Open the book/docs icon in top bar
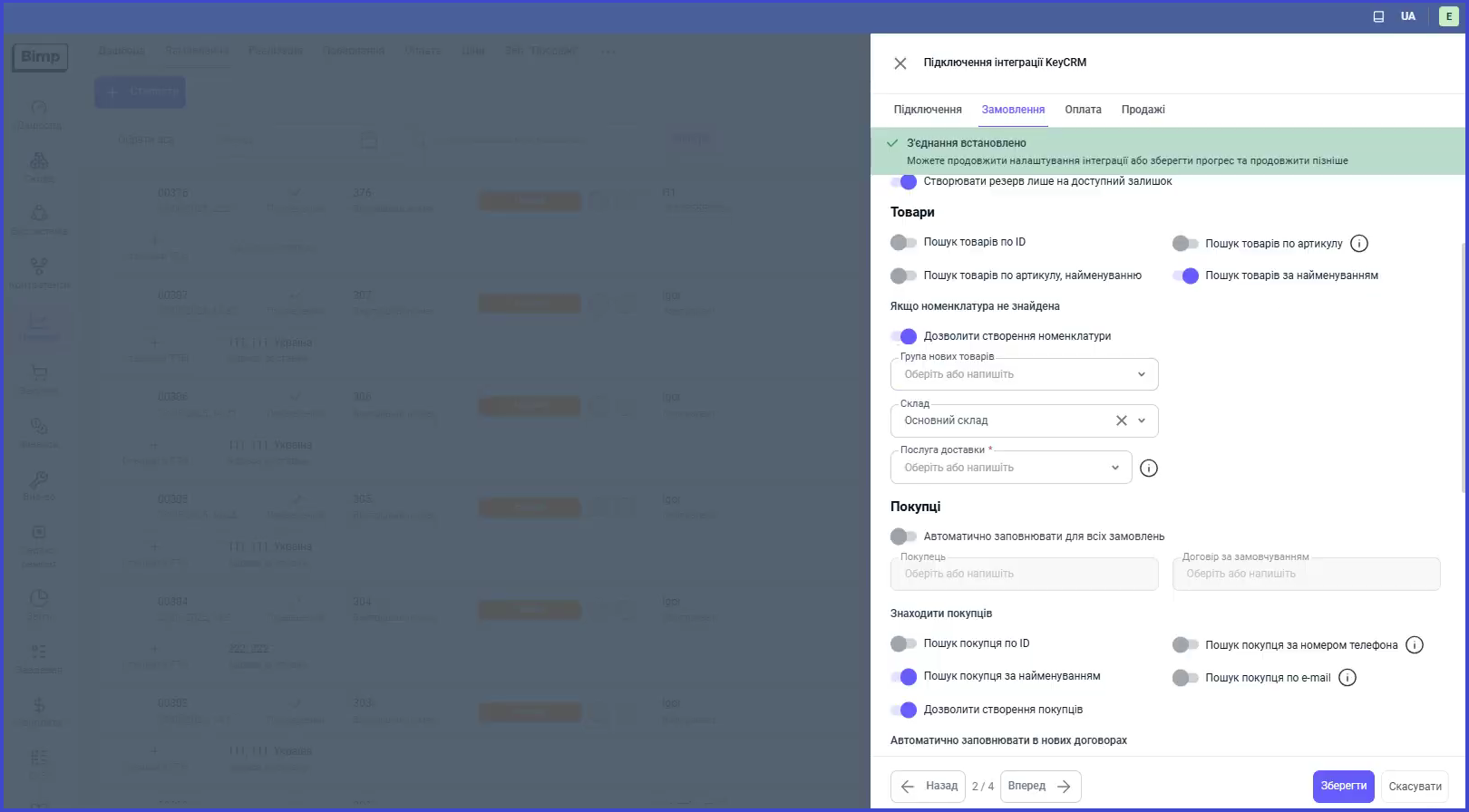This screenshot has height=812, width=1469. [1378, 16]
